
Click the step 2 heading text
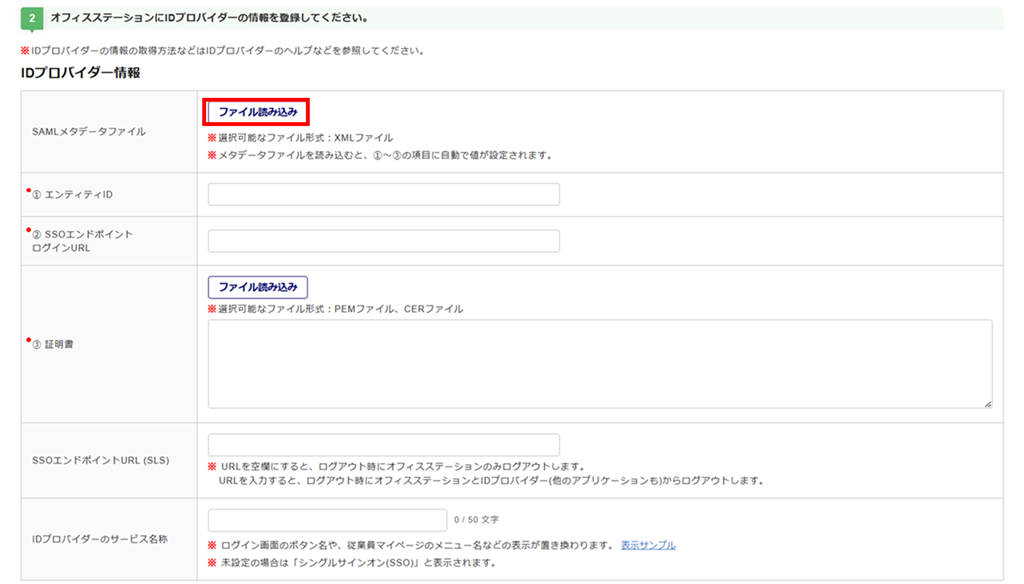click(209, 18)
